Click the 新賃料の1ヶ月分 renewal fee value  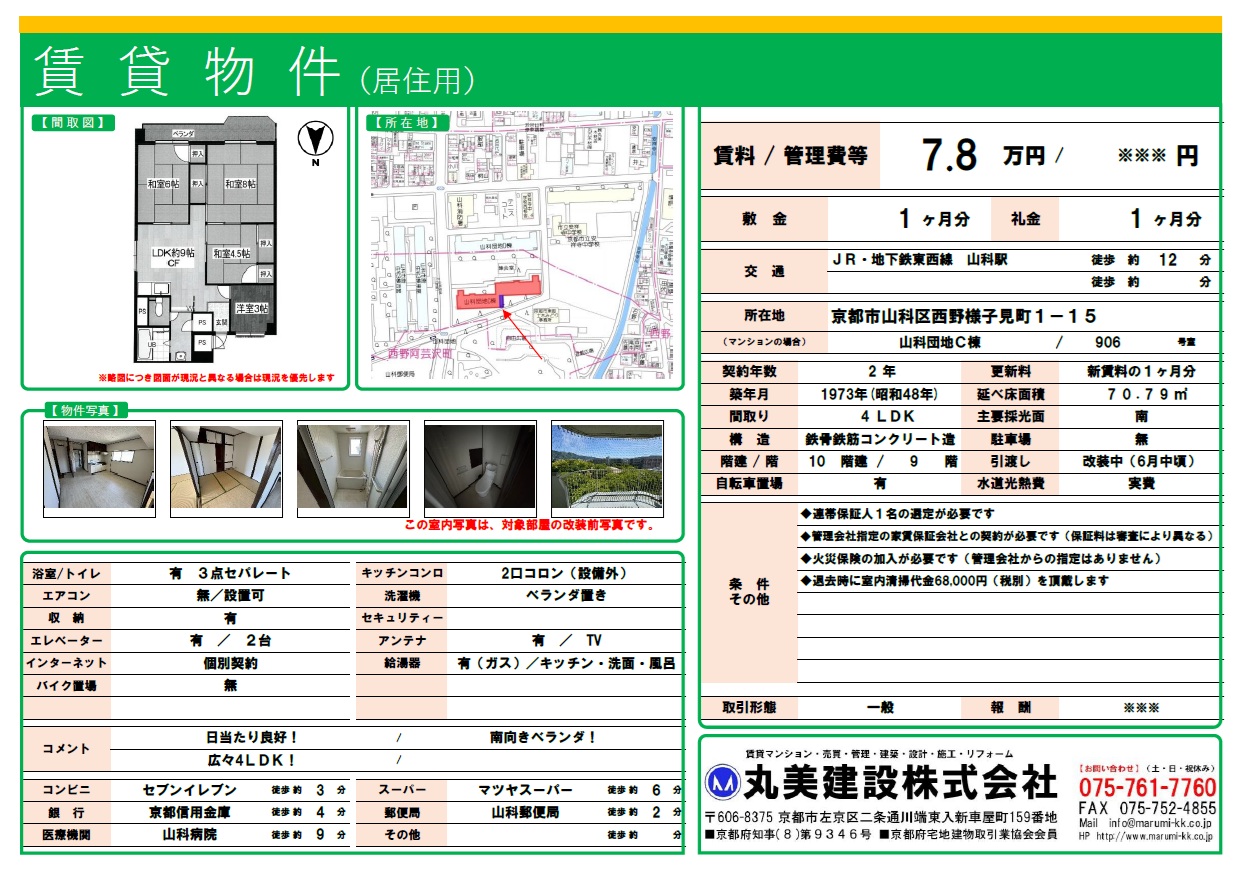(1141, 371)
